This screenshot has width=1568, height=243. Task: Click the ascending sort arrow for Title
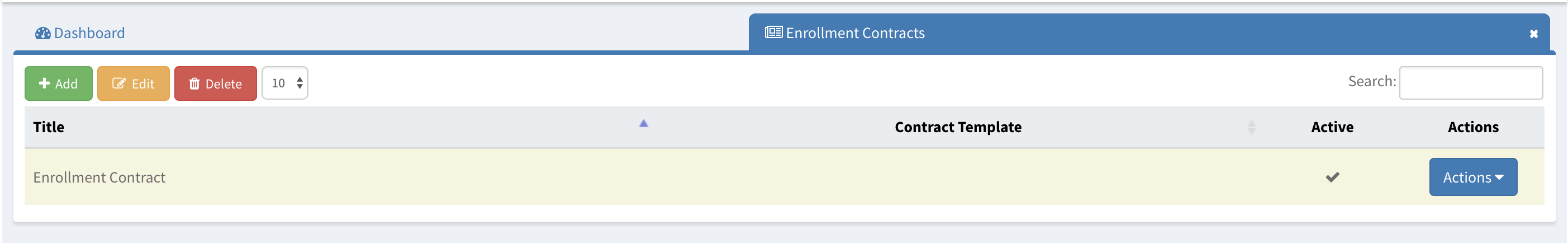tap(643, 124)
